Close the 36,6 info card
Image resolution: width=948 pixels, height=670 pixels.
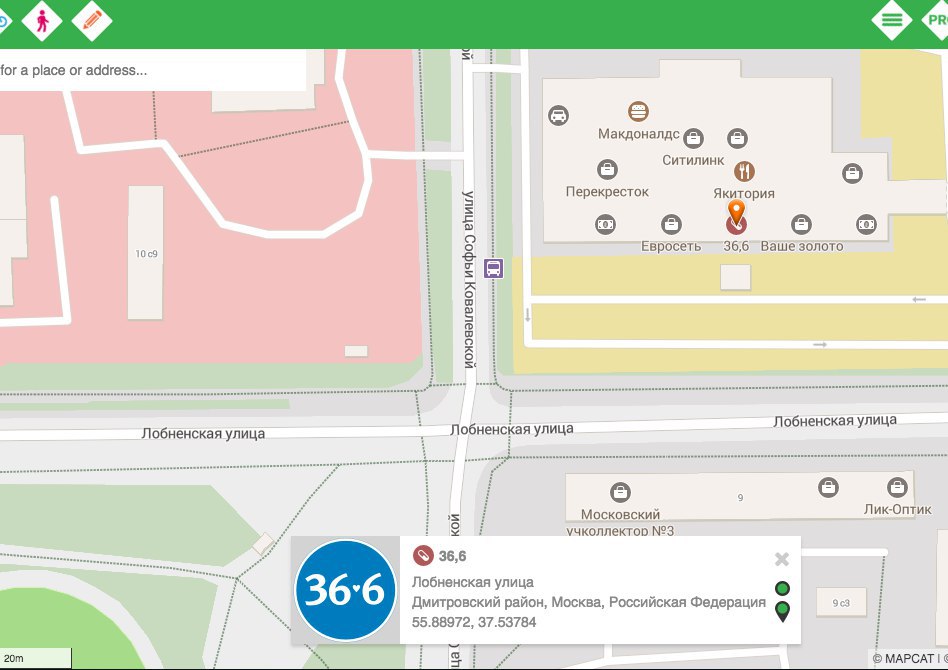click(x=782, y=559)
